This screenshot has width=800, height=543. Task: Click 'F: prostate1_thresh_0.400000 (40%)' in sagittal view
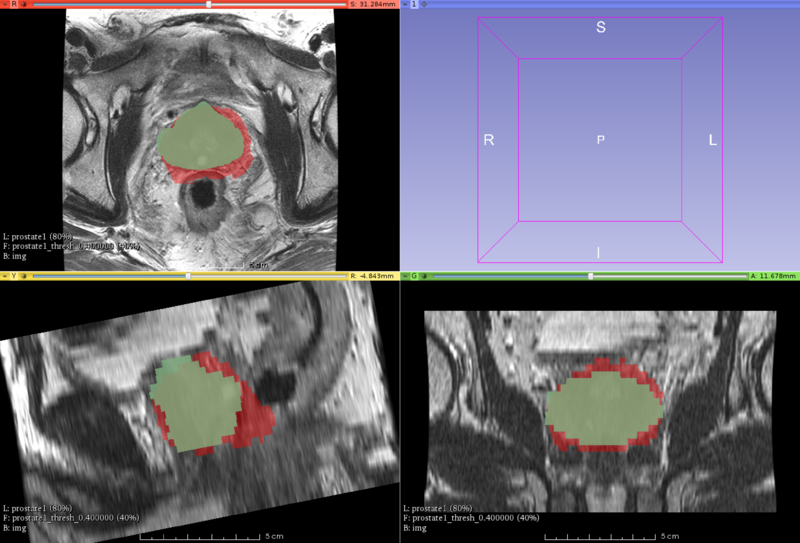point(71,518)
